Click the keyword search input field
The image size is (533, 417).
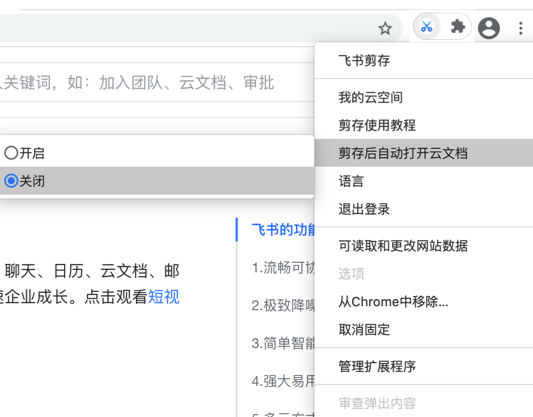156,82
